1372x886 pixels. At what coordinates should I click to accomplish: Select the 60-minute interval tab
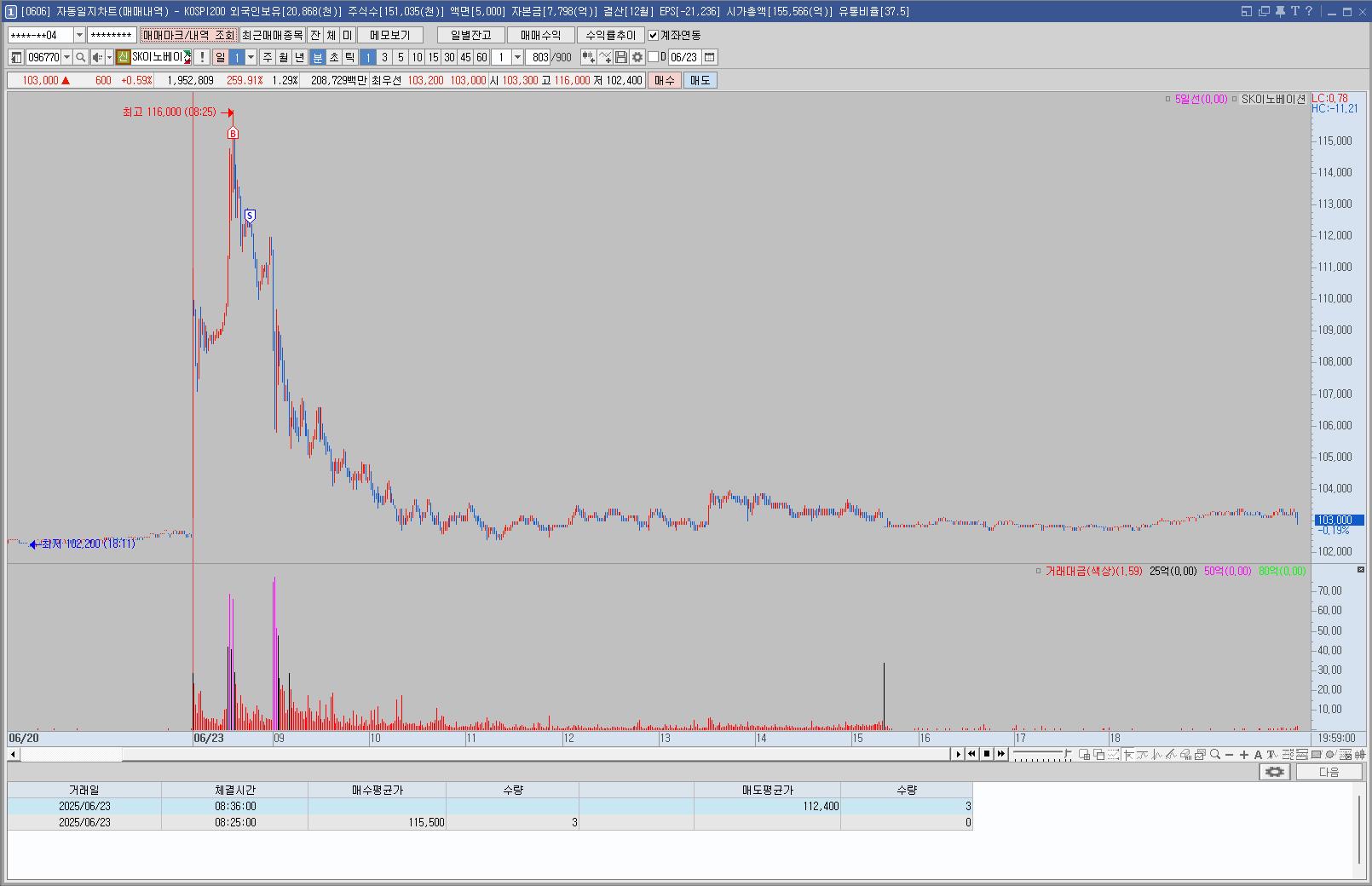(481, 57)
